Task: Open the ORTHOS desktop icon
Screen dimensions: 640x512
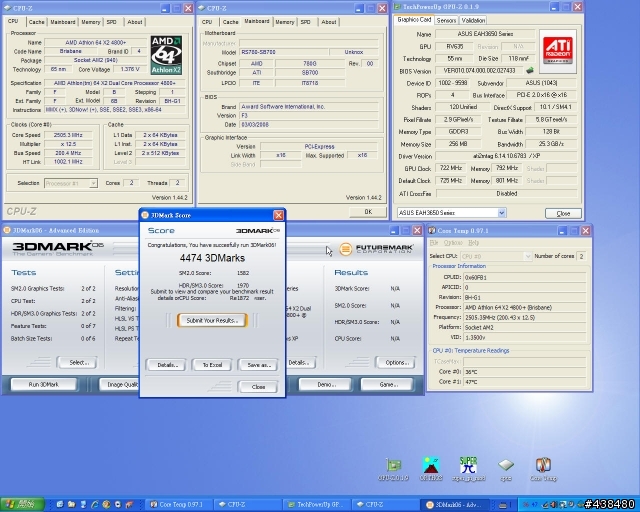Action: tap(431, 469)
